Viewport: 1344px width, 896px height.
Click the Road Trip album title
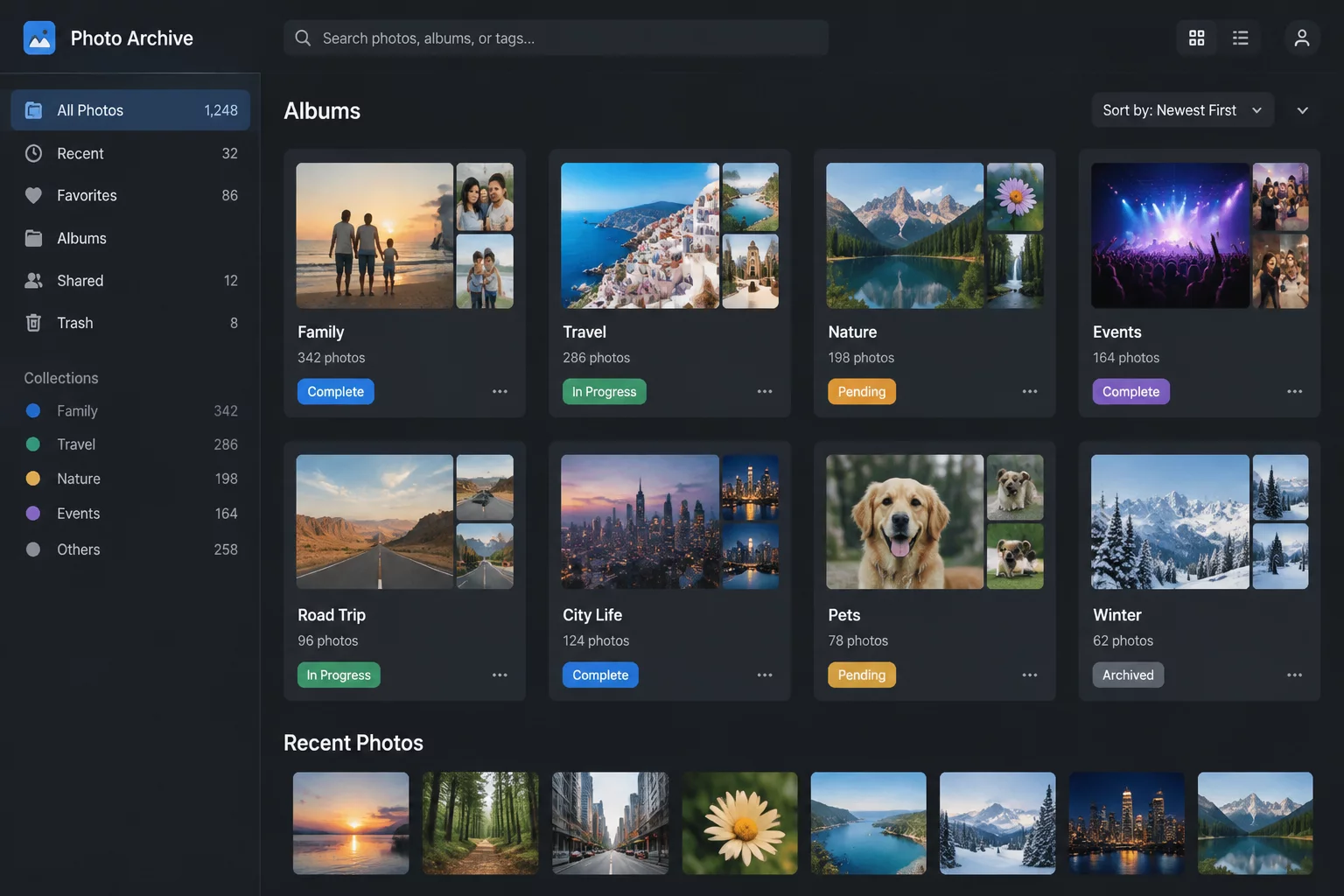pyautogui.click(x=332, y=615)
